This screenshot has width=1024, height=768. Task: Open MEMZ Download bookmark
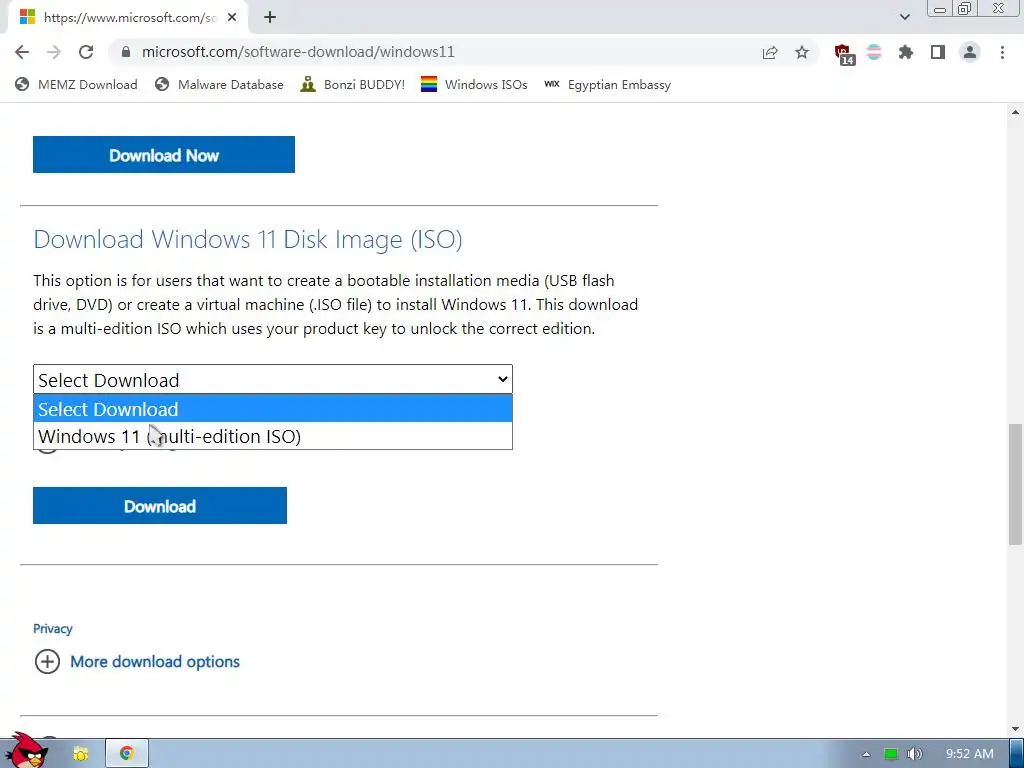click(76, 84)
